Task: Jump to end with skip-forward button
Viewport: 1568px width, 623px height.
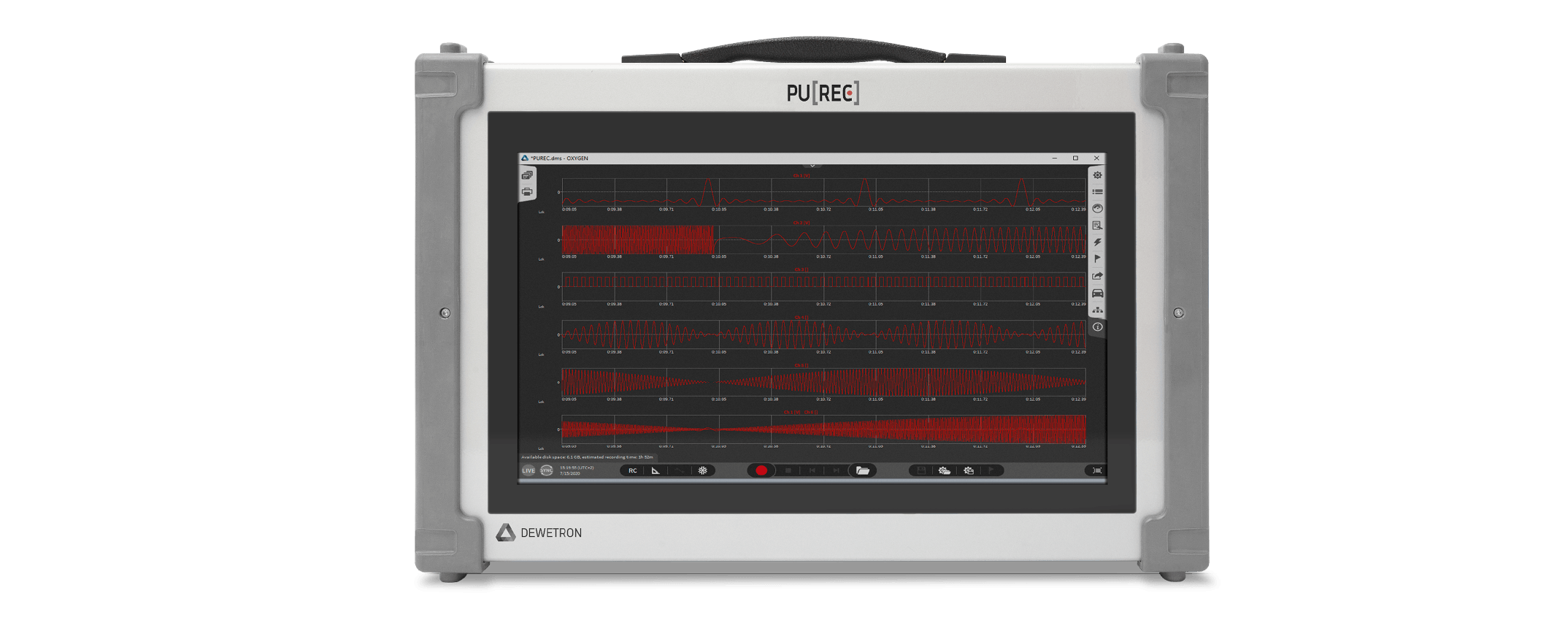Action: [x=837, y=471]
